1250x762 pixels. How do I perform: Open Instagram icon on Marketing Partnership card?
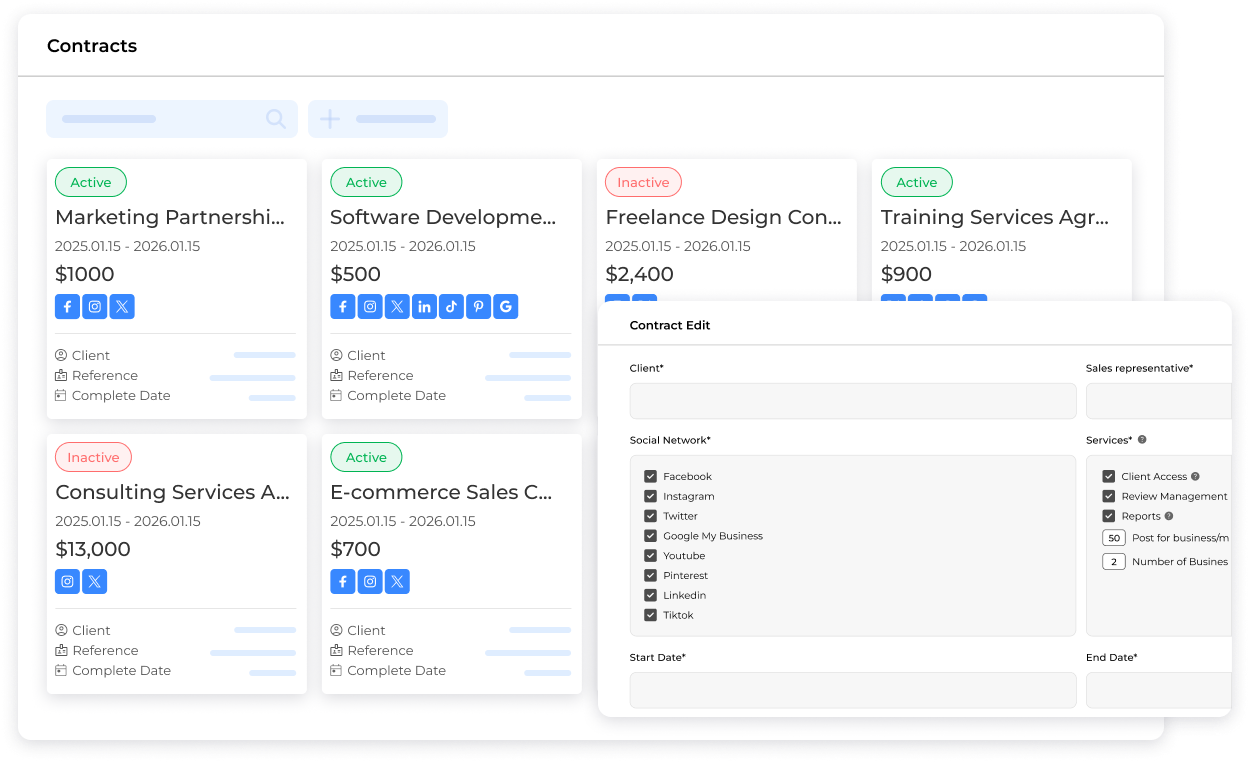pos(95,307)
